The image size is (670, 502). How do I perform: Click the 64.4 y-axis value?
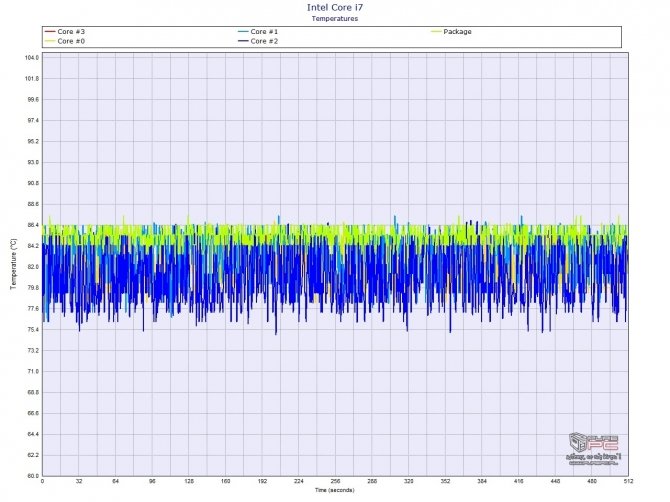[x=32, y=434]
